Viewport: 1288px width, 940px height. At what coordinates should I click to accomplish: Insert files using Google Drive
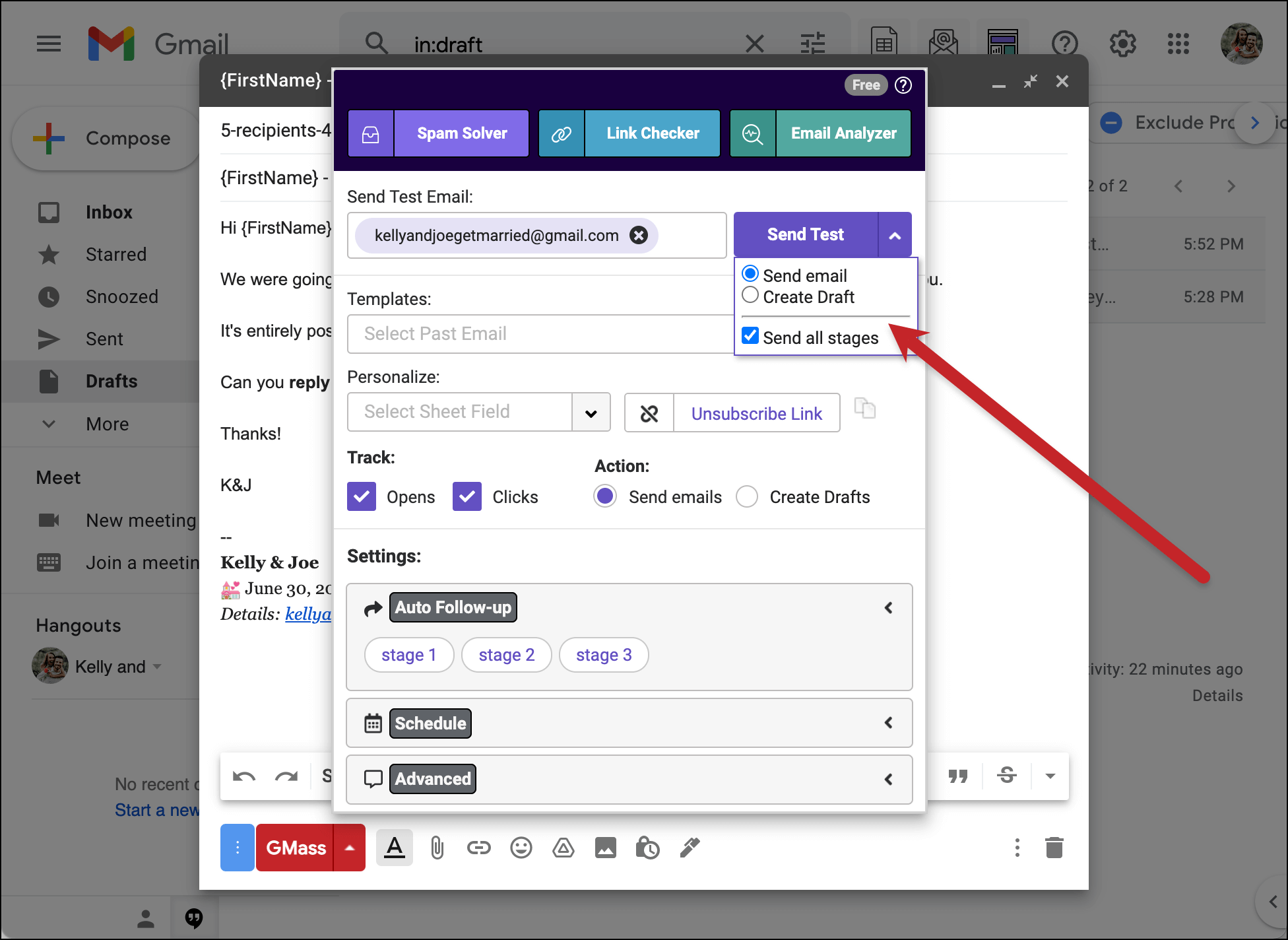pos(563,848)
